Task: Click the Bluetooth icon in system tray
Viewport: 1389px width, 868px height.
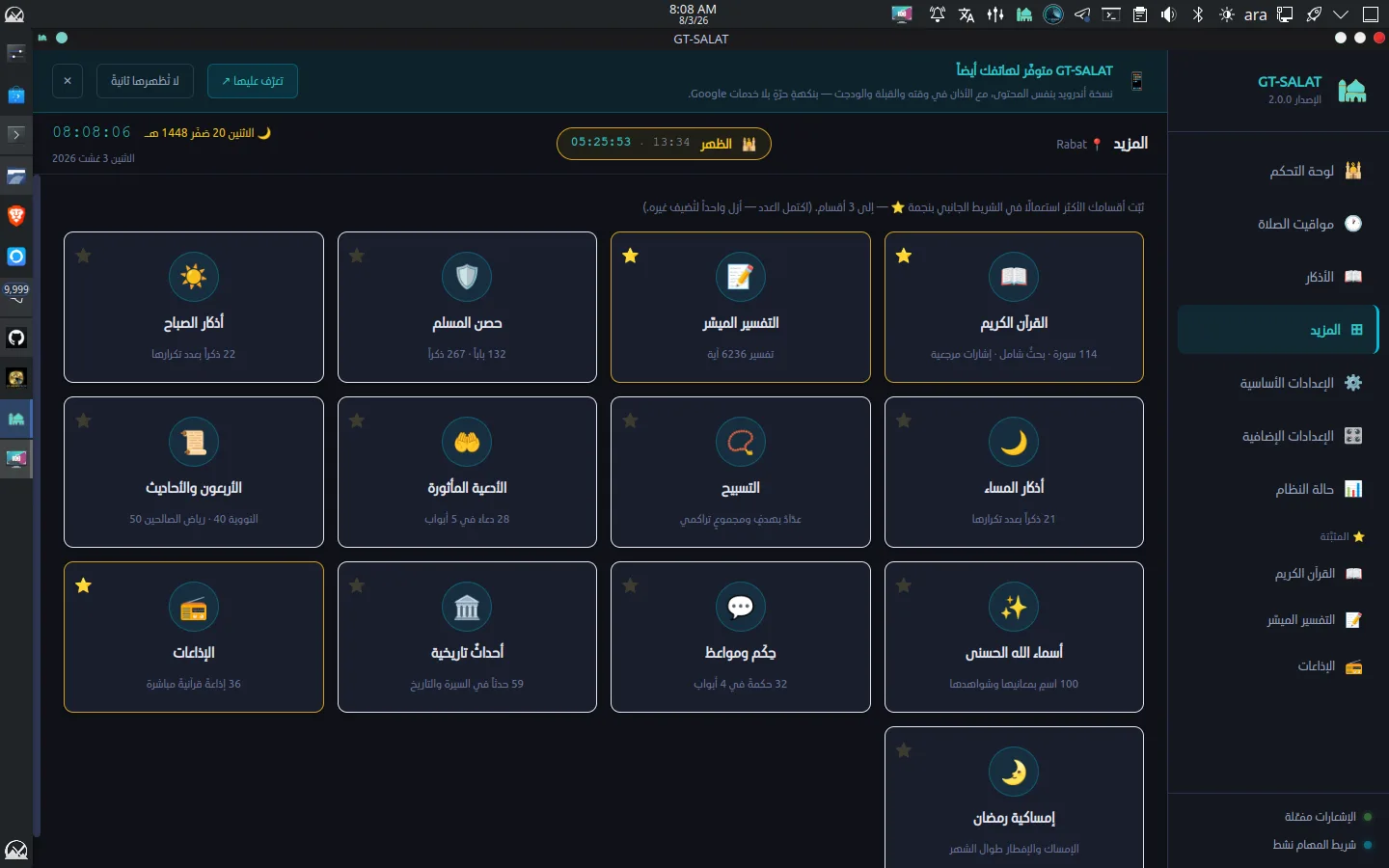Action: coord(1198,14)
